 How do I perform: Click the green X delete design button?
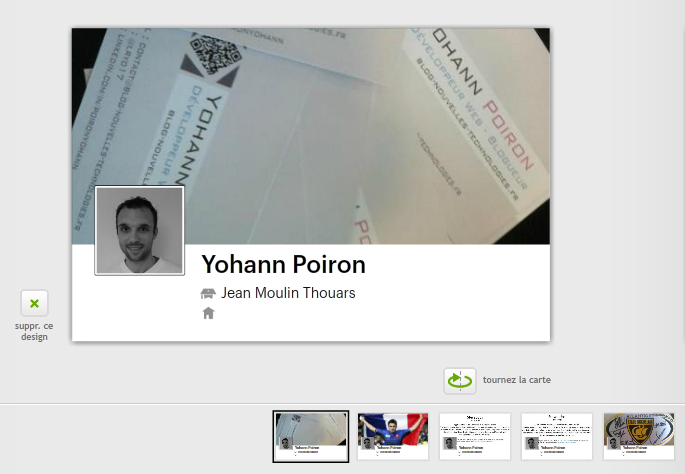coord(34,303)
